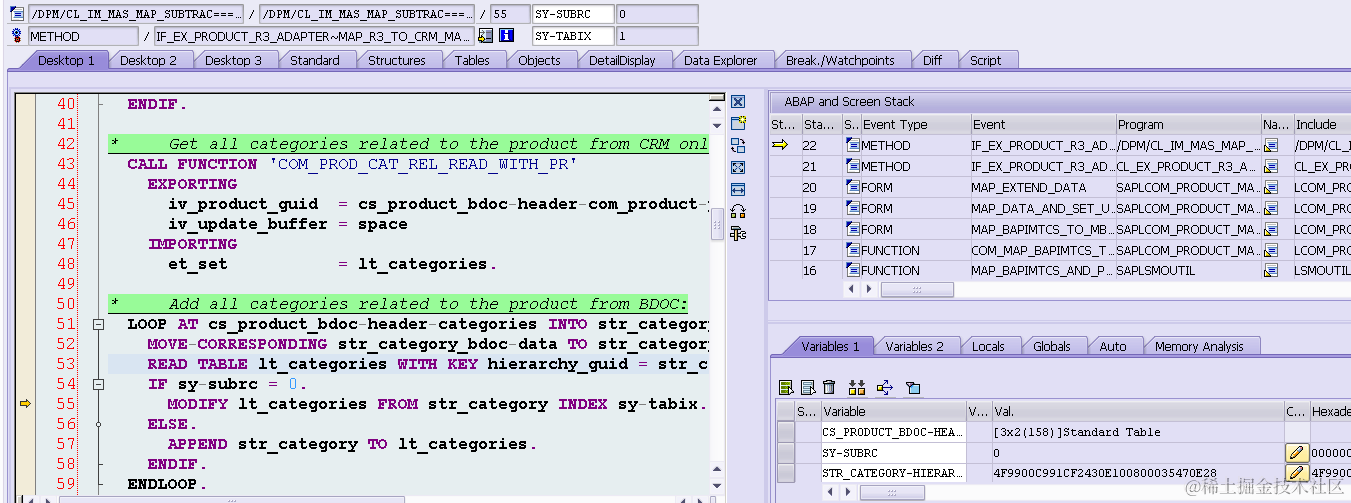
Task: Click the second variable-list icon in the variables toolbar
Action: pos(808,387)
